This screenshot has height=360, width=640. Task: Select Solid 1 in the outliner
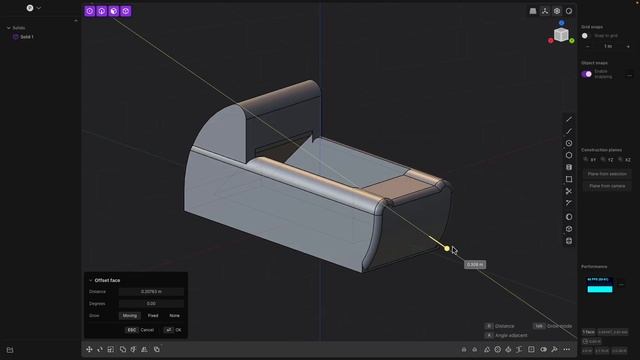point(27,37)
